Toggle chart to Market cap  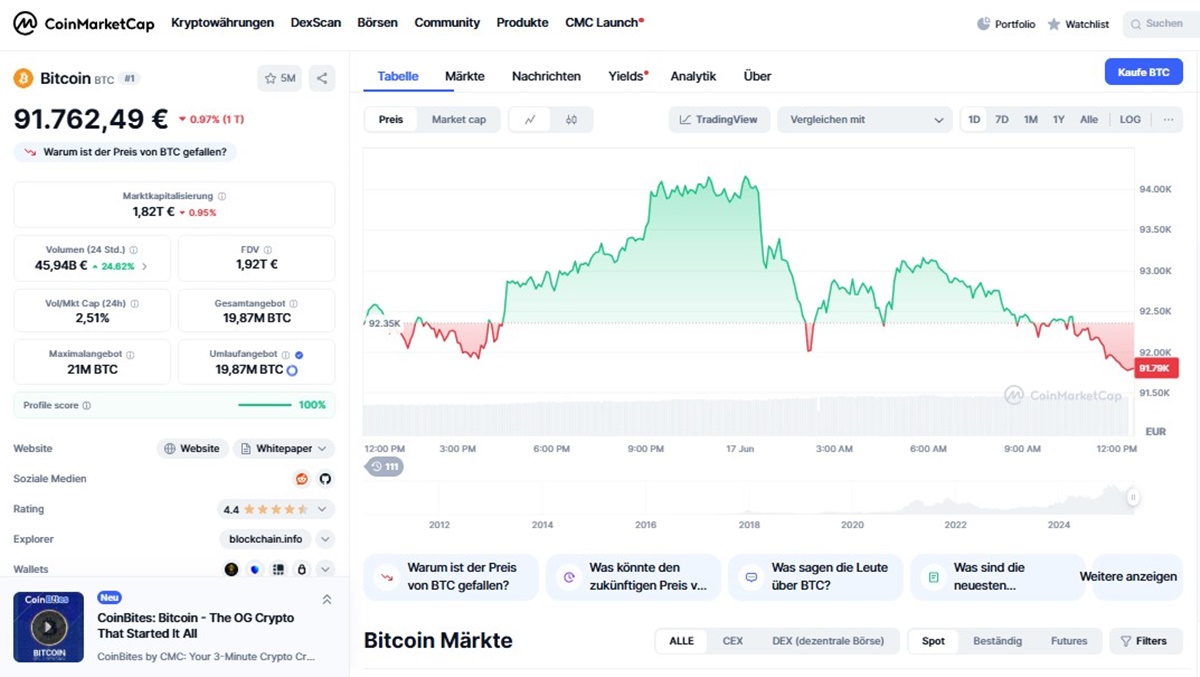458,120
